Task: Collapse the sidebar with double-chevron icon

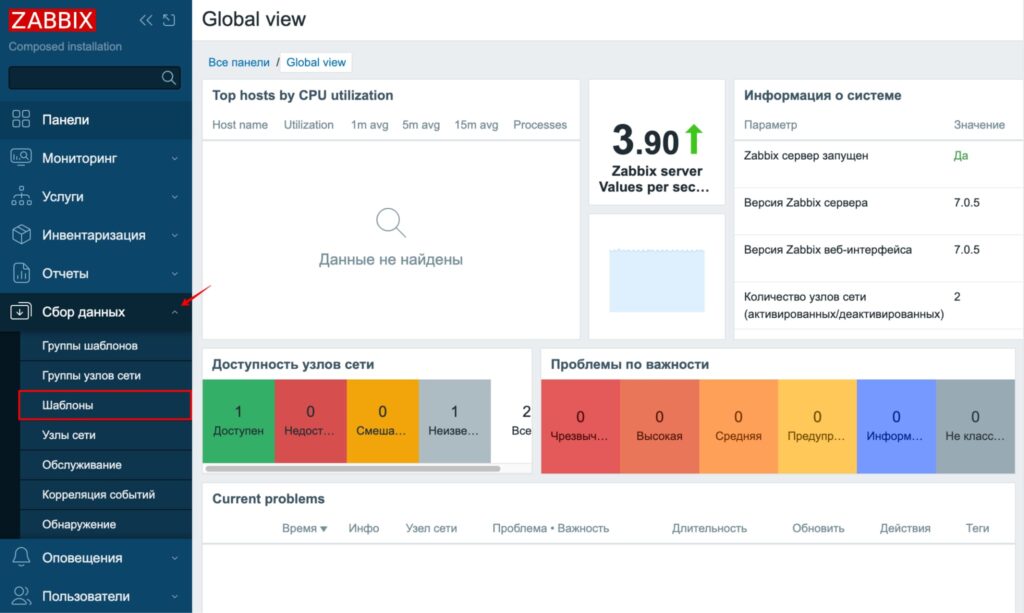Action: pos(146,20)
